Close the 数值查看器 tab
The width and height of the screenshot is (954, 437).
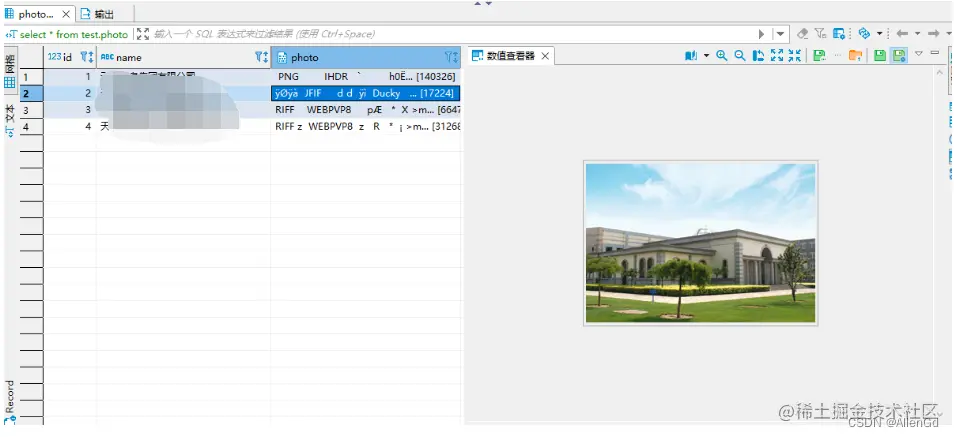[x=545, y=56]
